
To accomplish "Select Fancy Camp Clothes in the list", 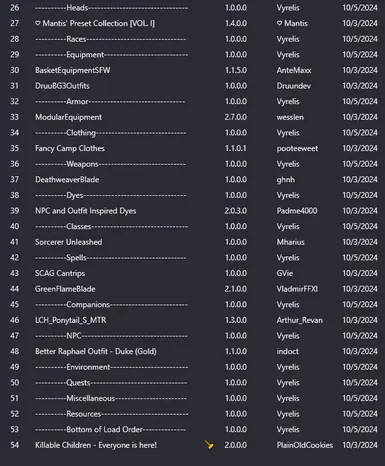I will (70, 148).
